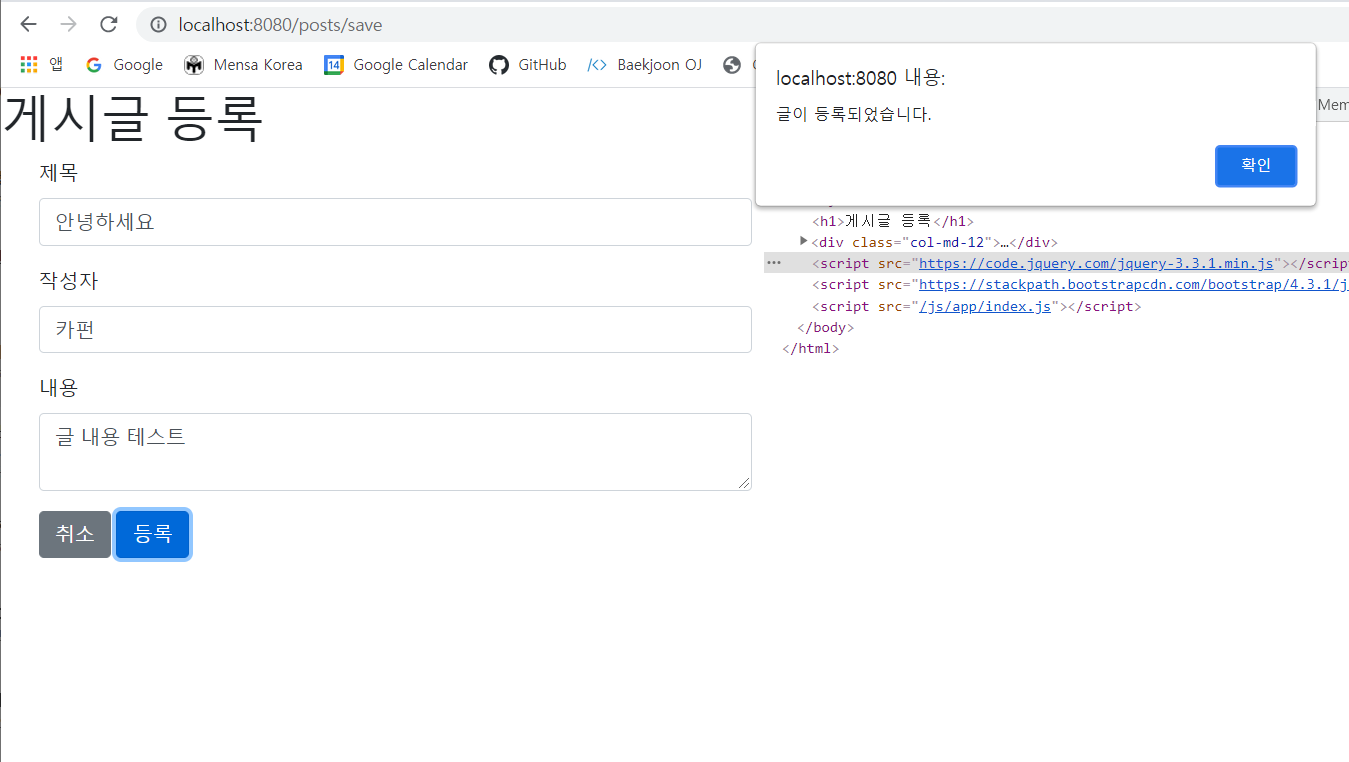The height and width of the screenshot is (762, 1349).
Task: Open the /js/app/index.js script link
Action: [985, 307]
